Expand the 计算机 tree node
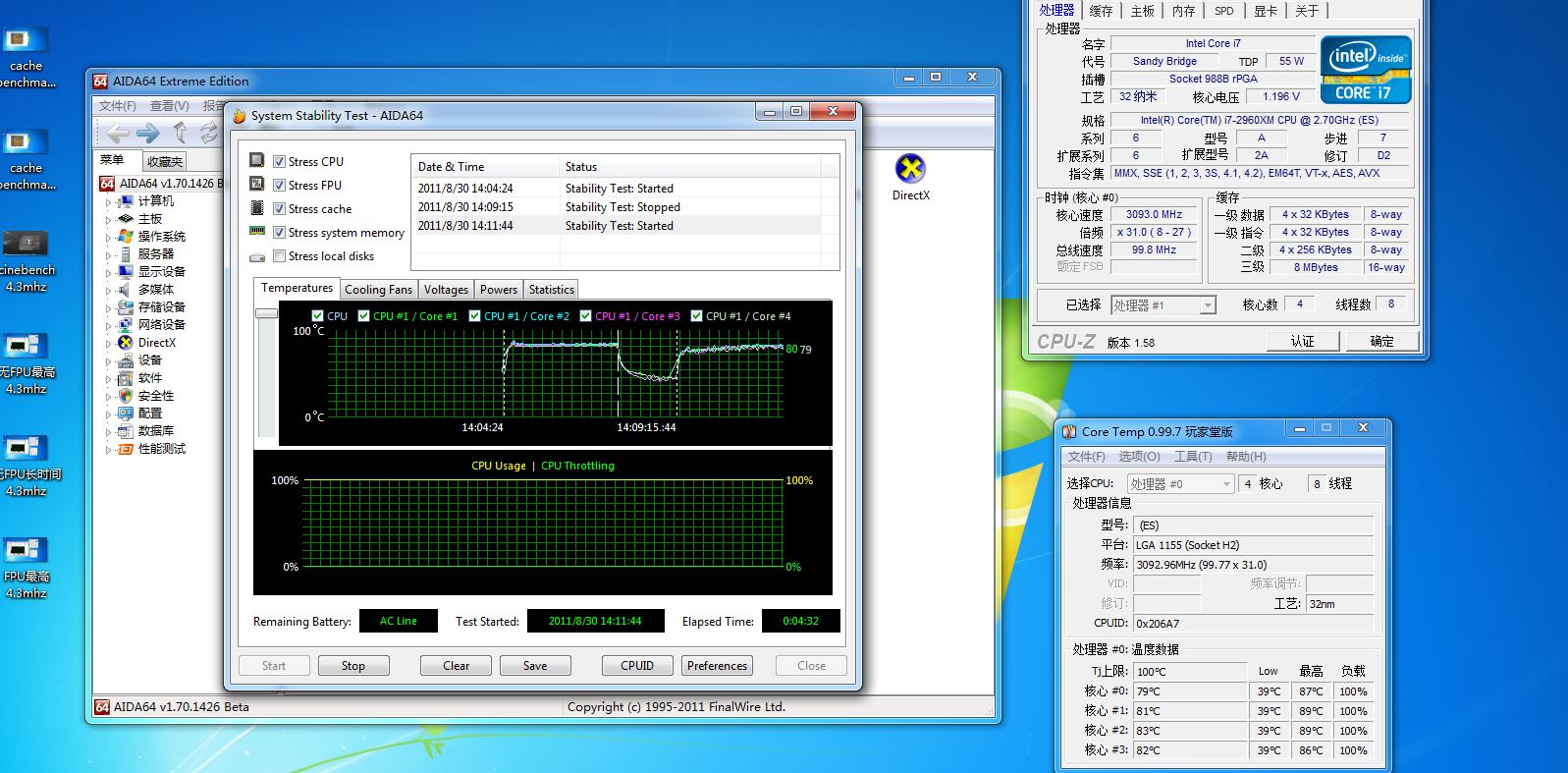This screenshot has height=773, width=1568. tap(108, 201)
